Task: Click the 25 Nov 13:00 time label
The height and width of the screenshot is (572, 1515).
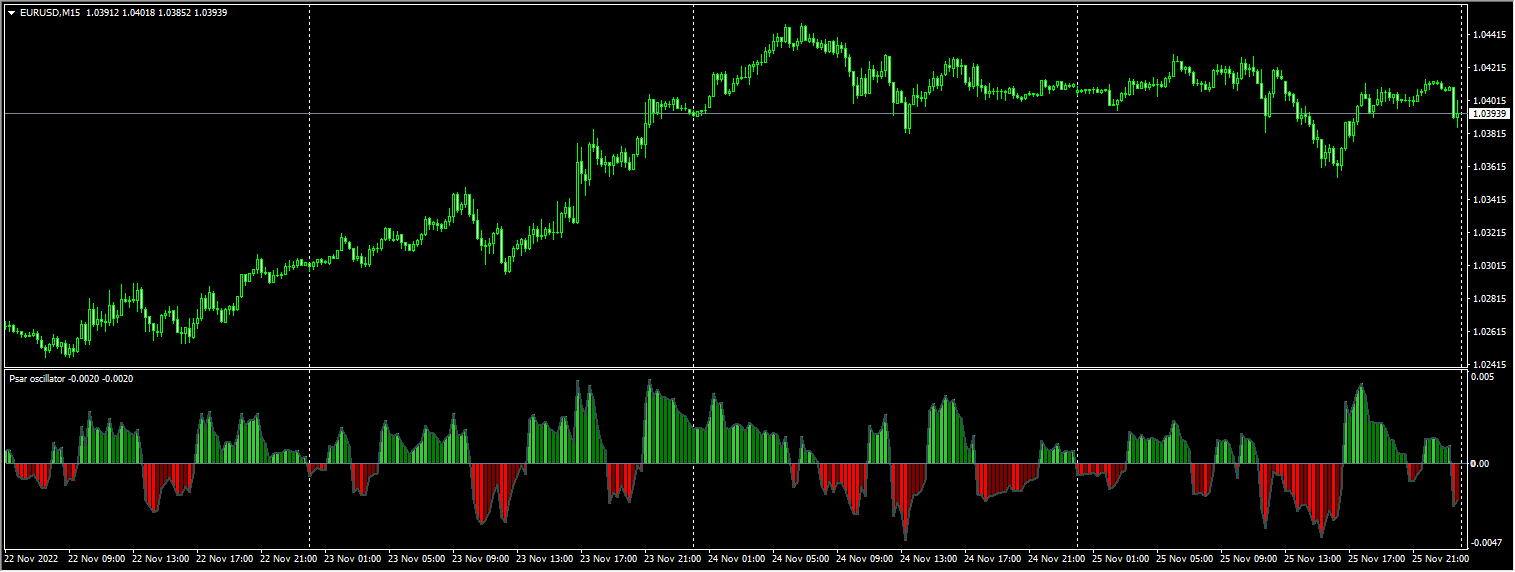Action: click(x=1313, y=559)
